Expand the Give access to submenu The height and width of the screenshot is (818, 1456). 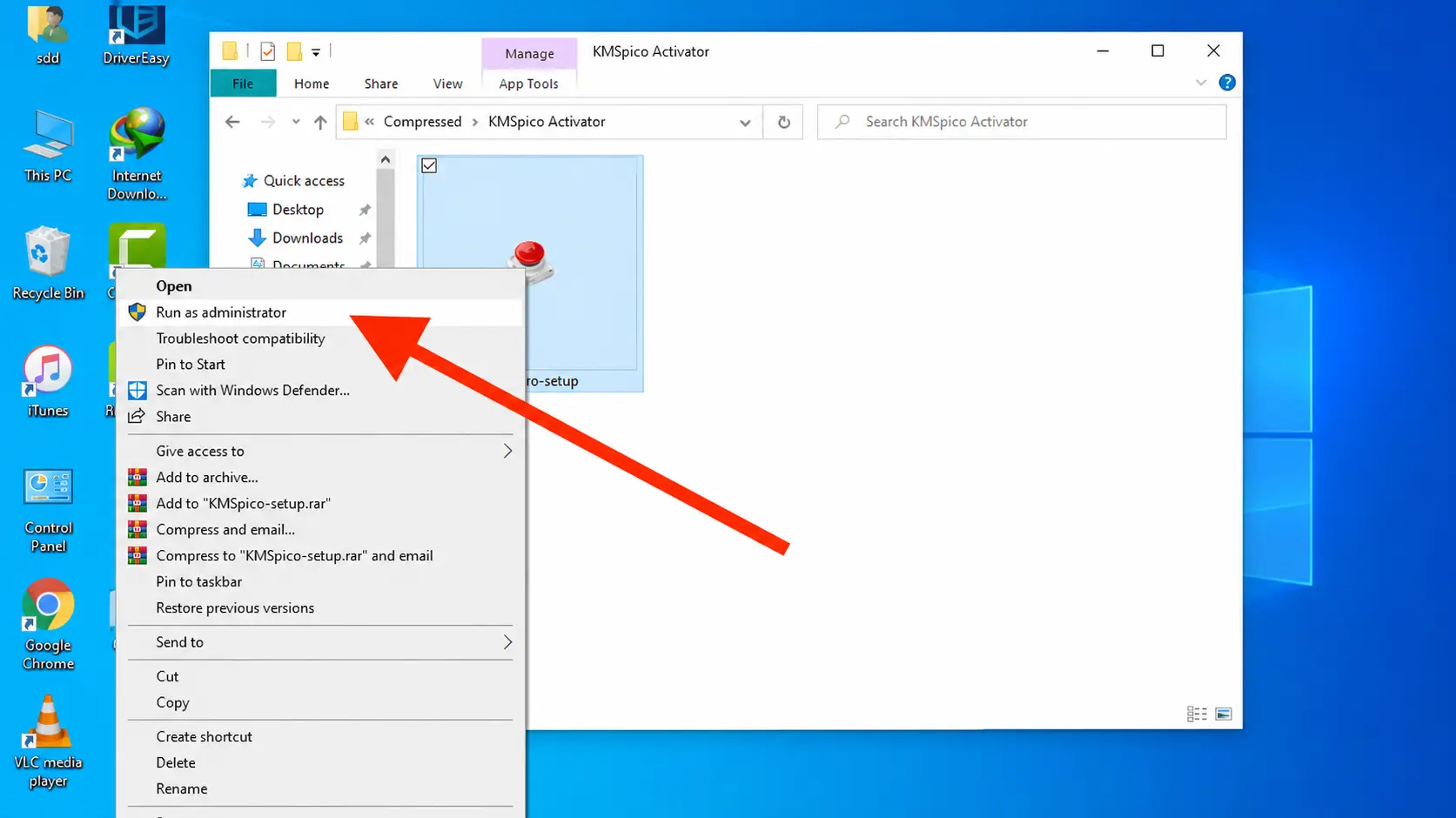[x=507, y=451]
